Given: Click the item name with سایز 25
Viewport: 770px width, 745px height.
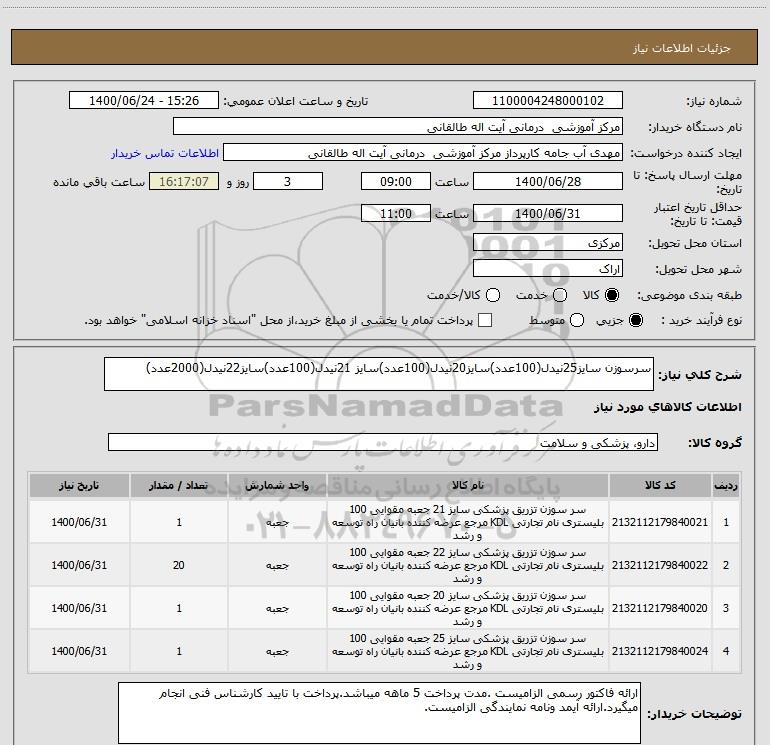Looking at the screenshot, I should [468, 651].
